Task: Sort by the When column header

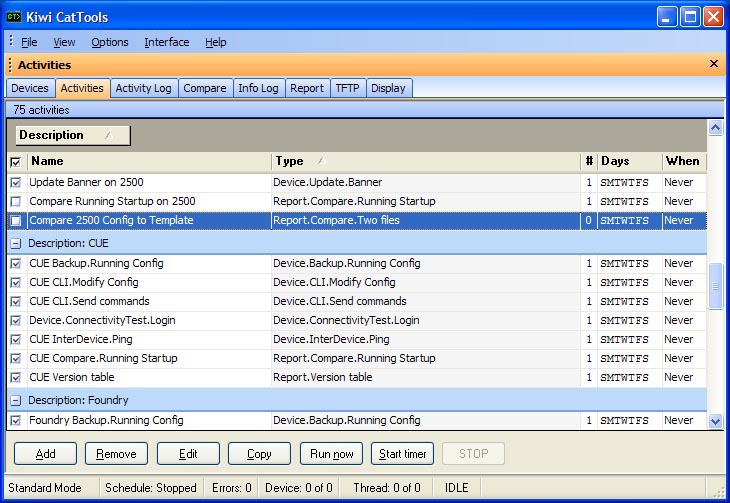Action: (x=684, y=161)
